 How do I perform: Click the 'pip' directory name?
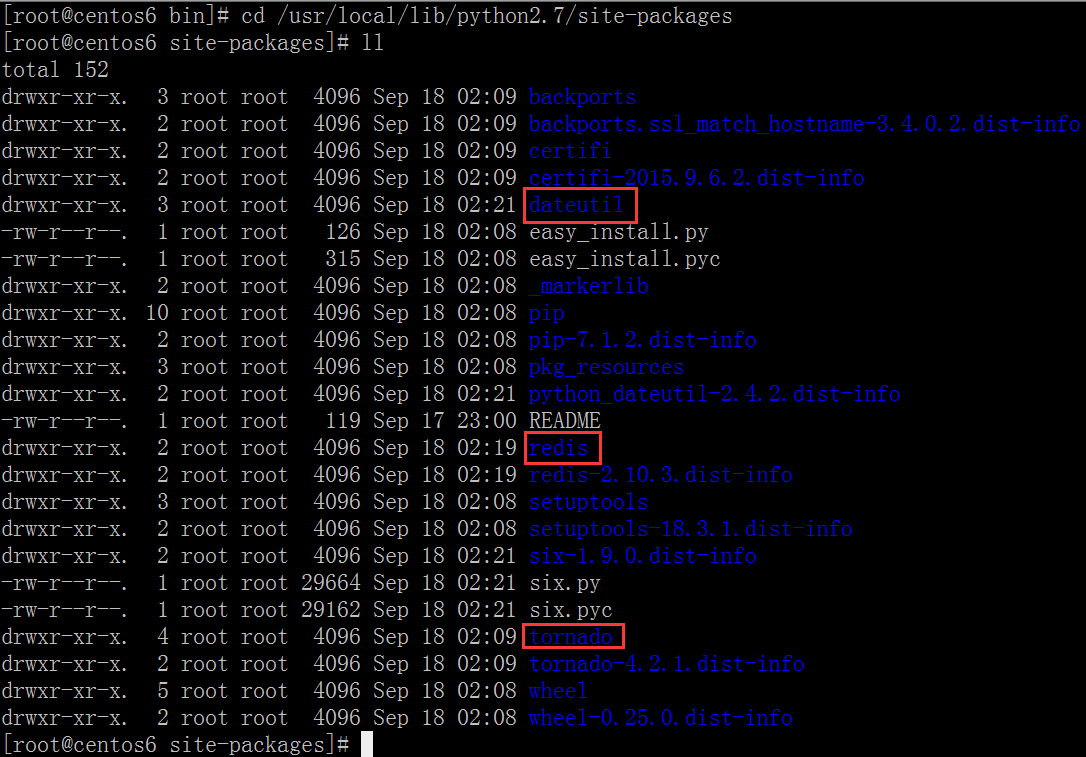(x=546, y=313)
